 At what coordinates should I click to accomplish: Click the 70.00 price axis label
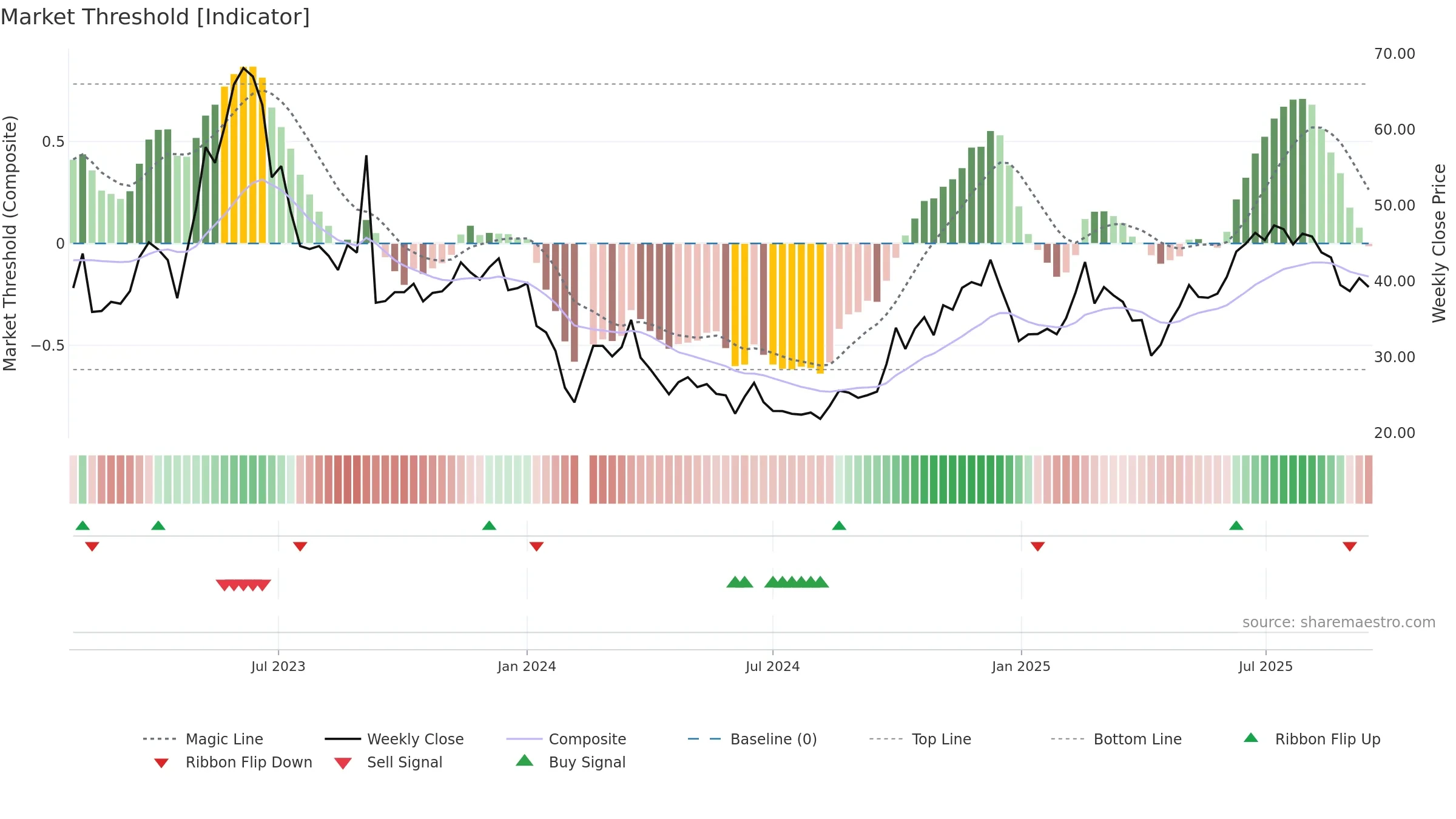tap(1395, 54)
